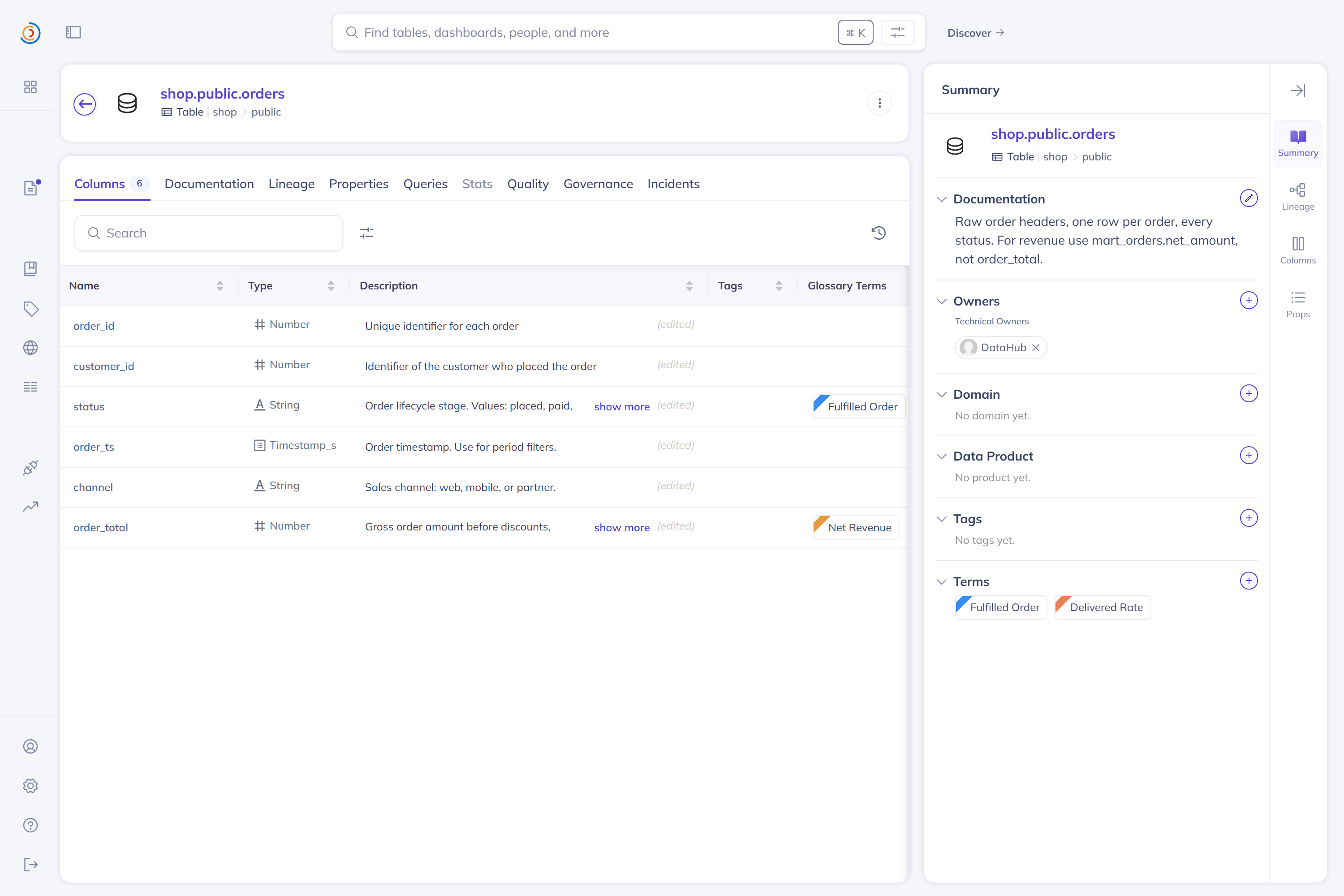This screenshot has width=1344, height=896.
Task: Add a domain with the plus icon
Action: tap(1249, 393)
